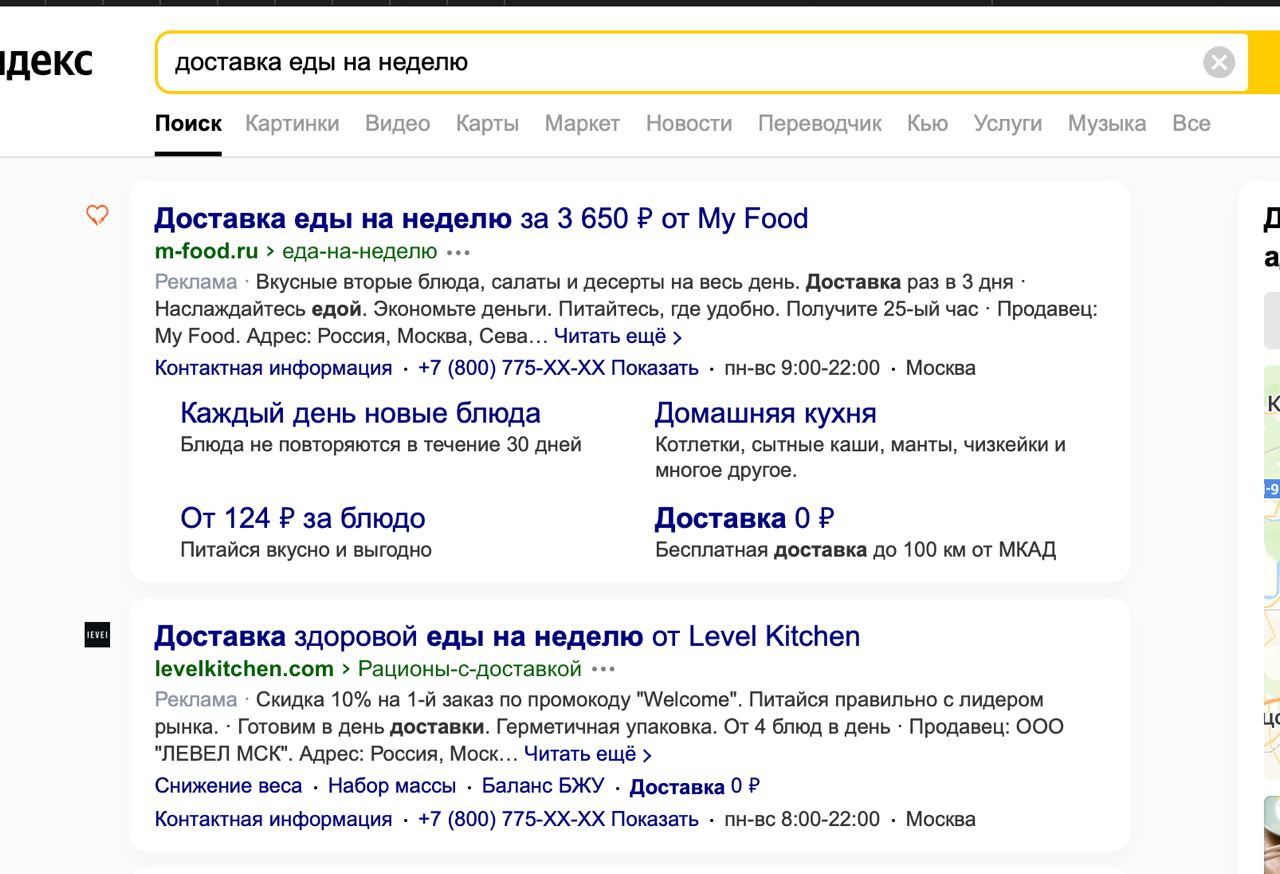Click the map preview in right sidebar
The image size is (1280, 874).
[x=1272, y=572]
